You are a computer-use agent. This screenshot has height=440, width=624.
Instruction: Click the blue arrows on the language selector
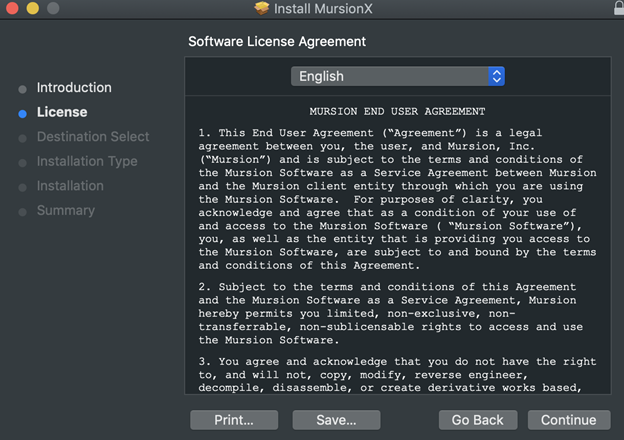coord(496,76)
